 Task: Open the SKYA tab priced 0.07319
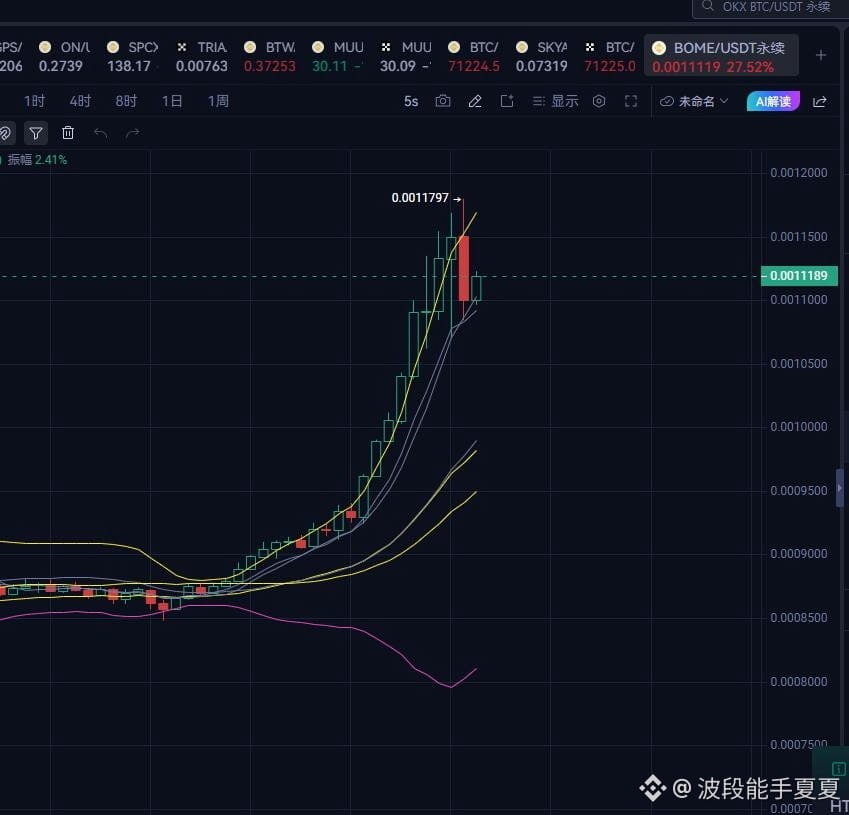[541, 56]
